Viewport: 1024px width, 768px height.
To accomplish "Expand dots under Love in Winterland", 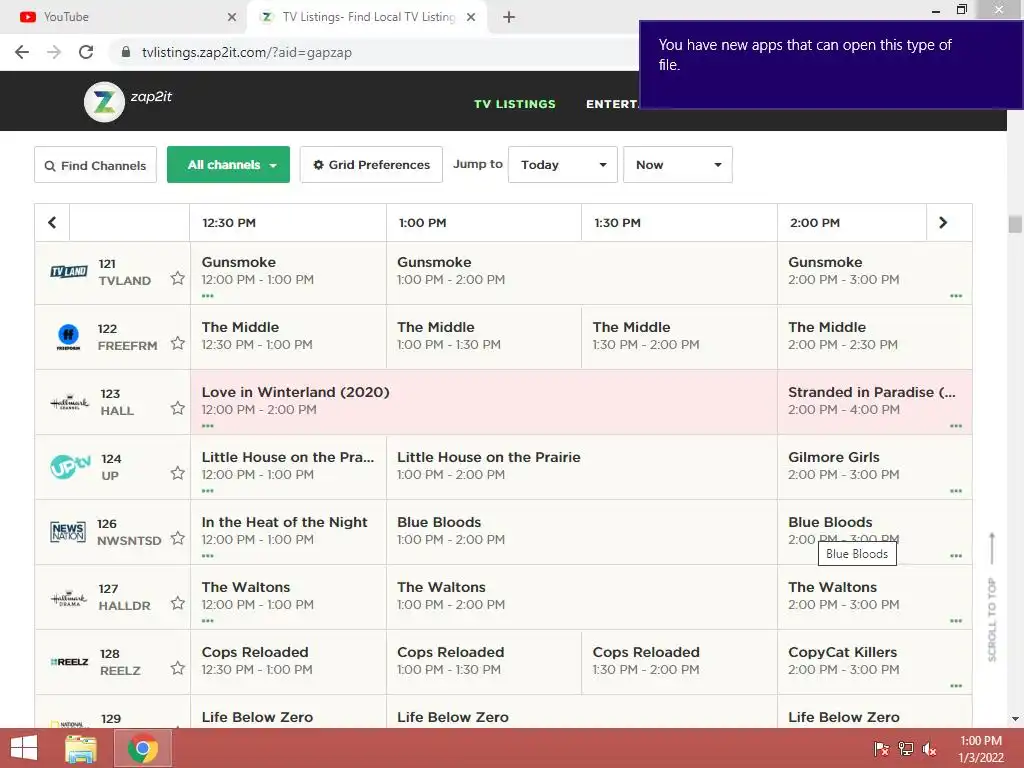I will click(x=208, y=426).
